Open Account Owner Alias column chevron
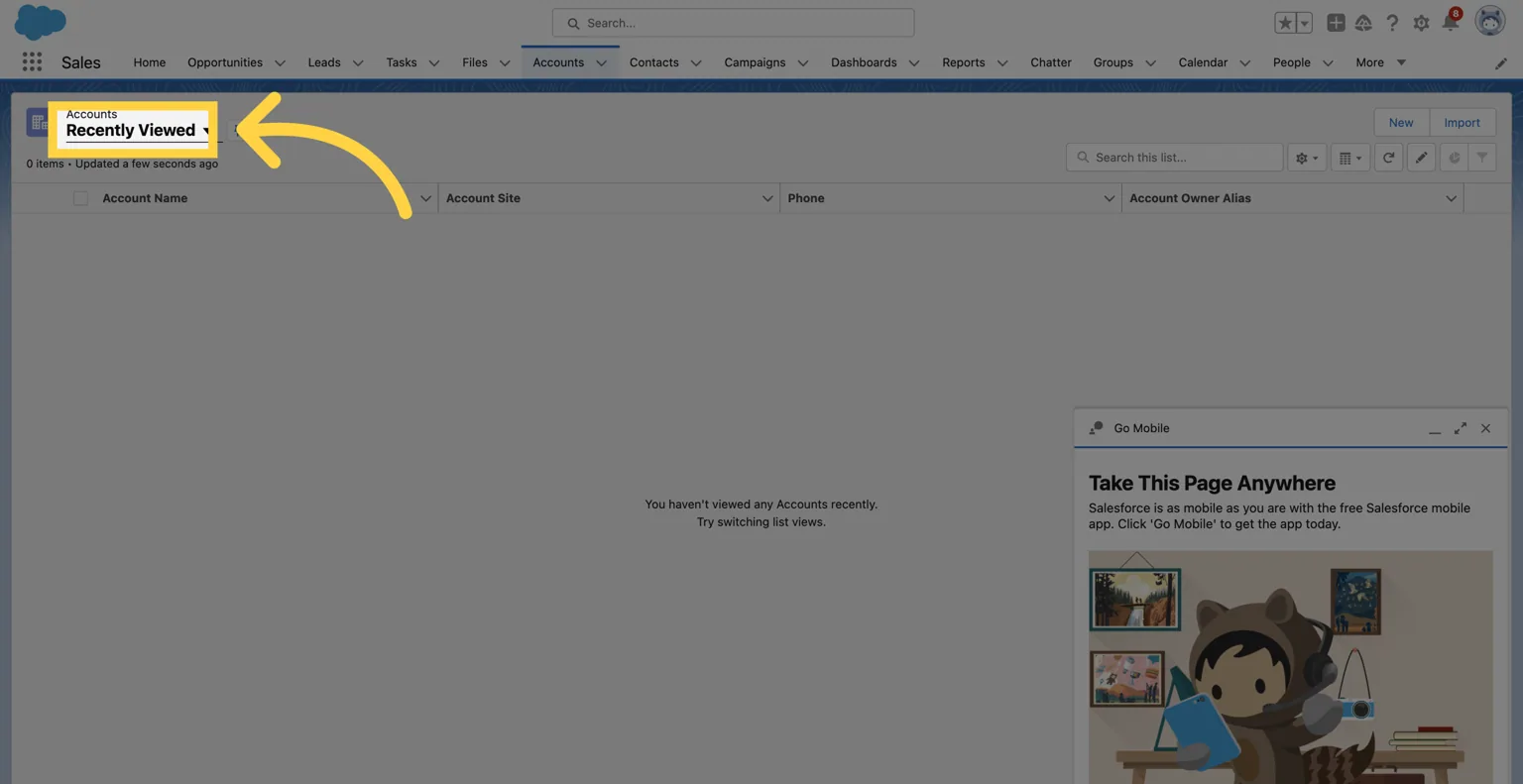This screenshot has width=1523, height=784. pyautogui.click(x=1451, y=198)
